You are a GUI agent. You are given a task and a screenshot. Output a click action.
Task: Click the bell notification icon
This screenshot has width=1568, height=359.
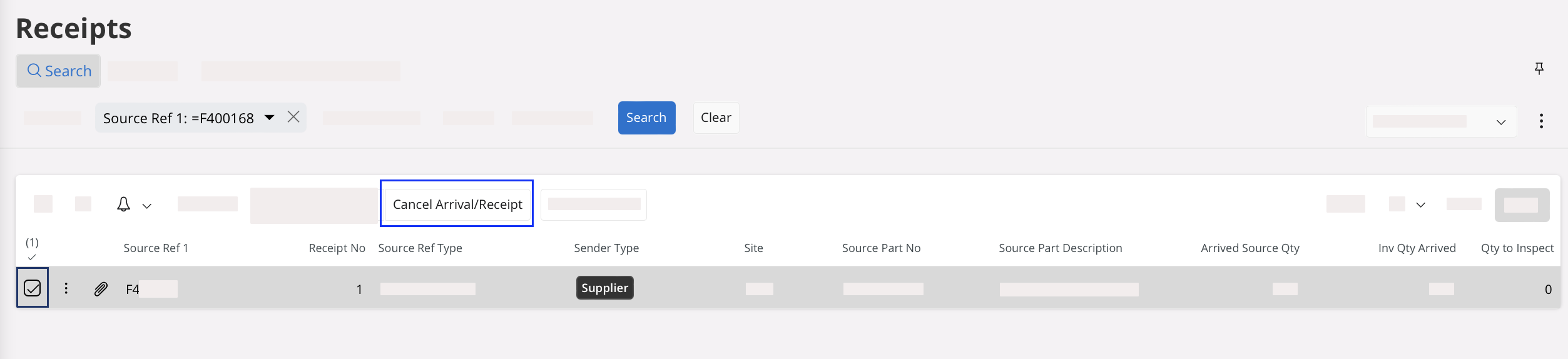click(x=124, y=205)
